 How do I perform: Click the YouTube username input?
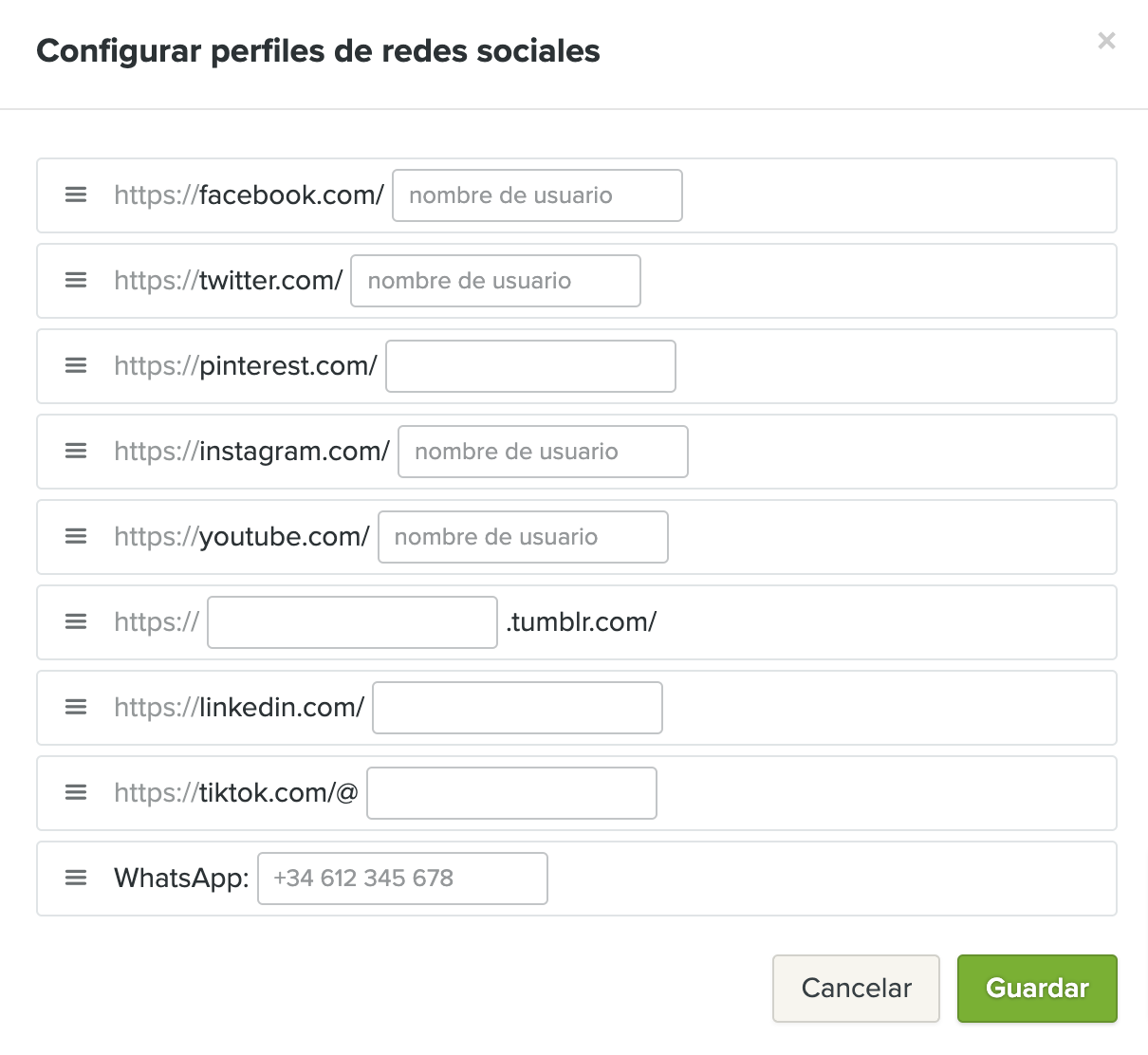(523, 537)
